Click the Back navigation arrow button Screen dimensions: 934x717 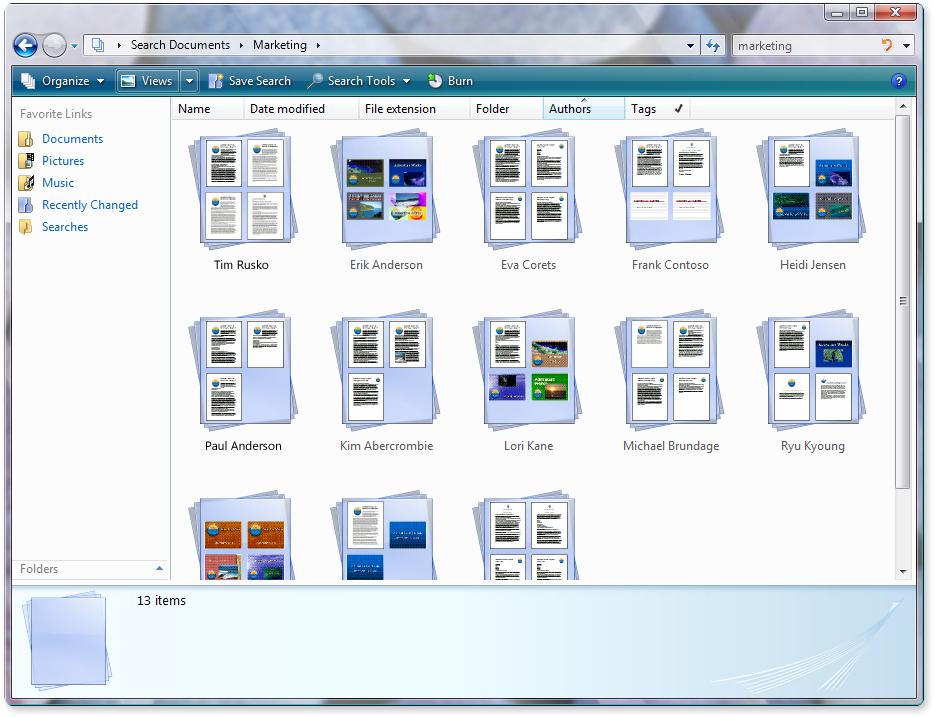coord(25,45)
